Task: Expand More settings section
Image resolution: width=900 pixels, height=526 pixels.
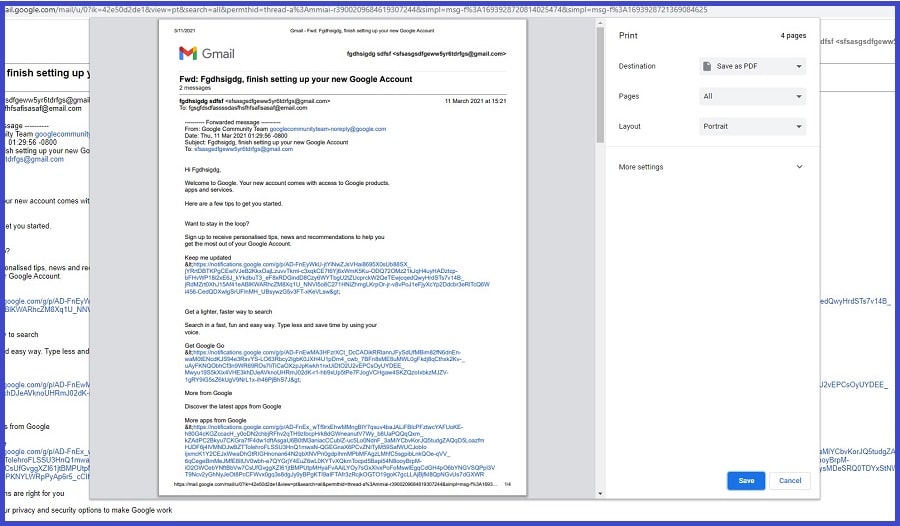Action: click(x=711, y=167)
